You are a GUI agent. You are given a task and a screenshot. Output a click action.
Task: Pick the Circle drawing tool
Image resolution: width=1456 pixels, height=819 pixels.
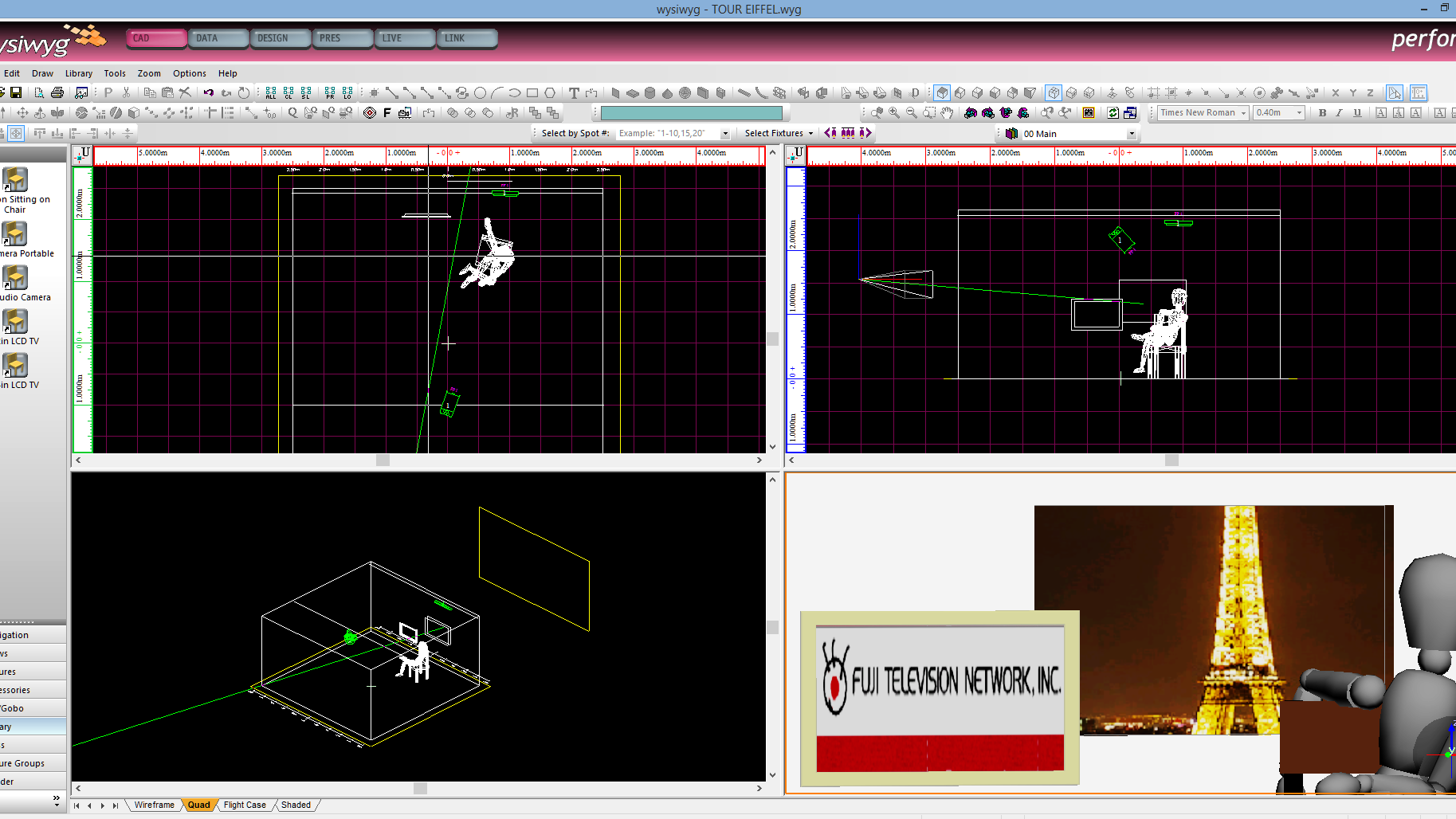[x=480, y=93]
